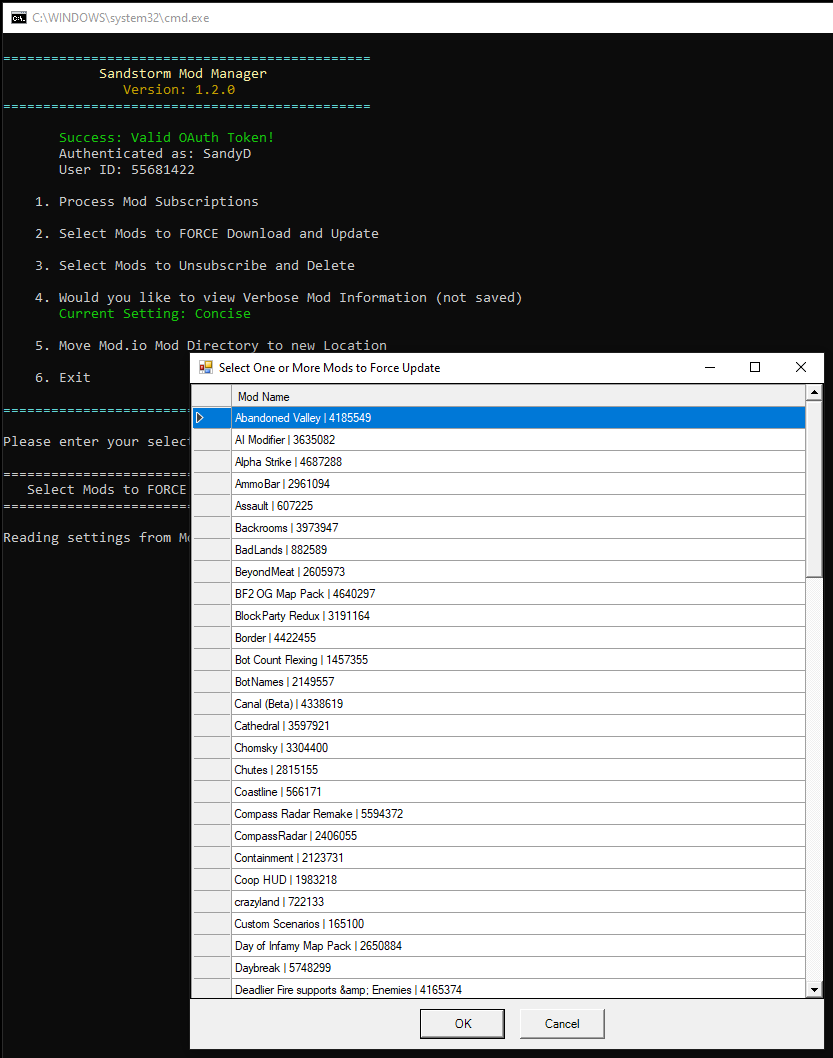
Task: Click the scrollbar up arrow
Action: 814,392
